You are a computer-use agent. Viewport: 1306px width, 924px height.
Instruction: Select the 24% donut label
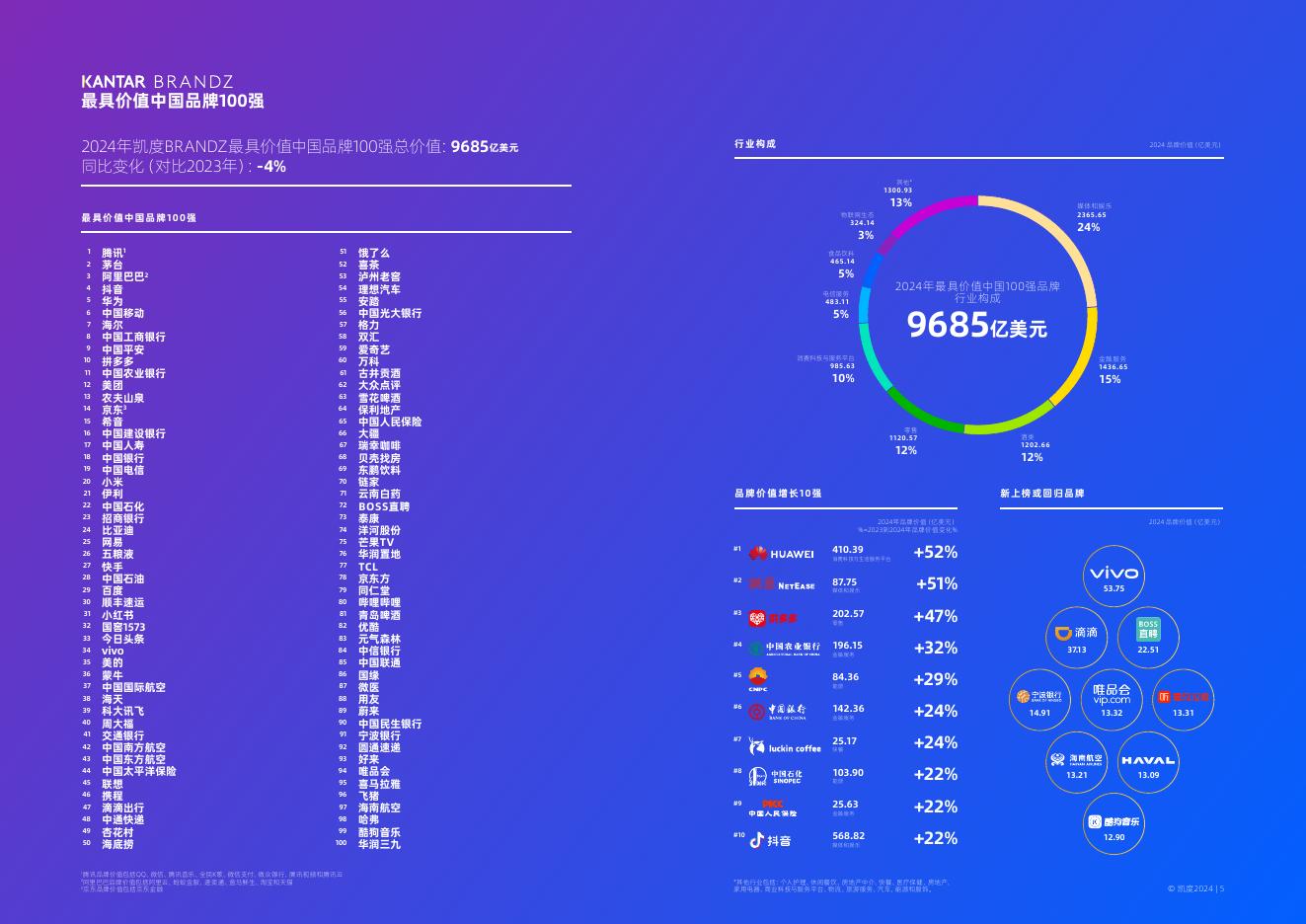1088,227
